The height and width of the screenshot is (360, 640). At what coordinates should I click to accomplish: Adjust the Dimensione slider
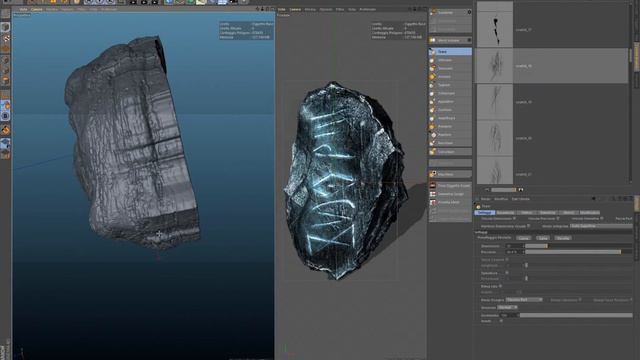pos(578,246)
